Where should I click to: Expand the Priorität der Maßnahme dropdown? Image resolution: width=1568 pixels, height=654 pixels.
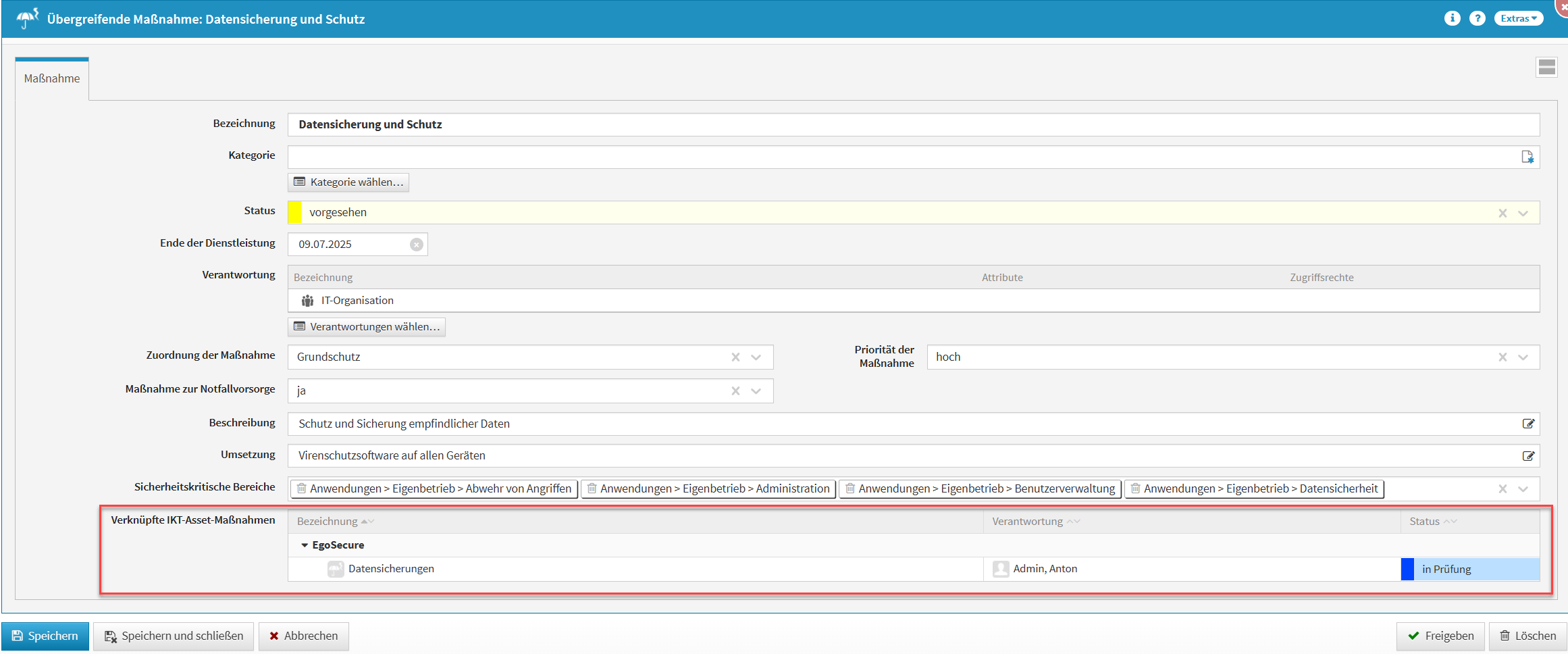click(x=1523, y=357)
